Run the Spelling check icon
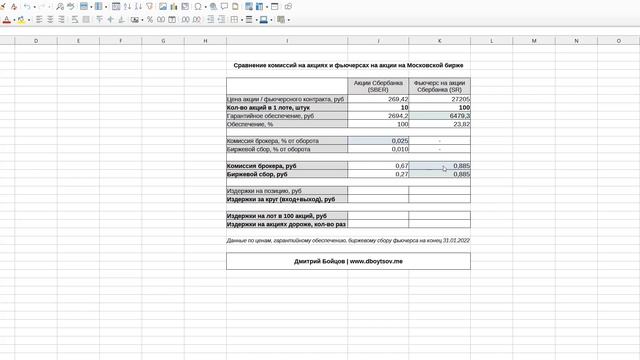The width and height of the screenshot is (640, 360). click(71, 7)
